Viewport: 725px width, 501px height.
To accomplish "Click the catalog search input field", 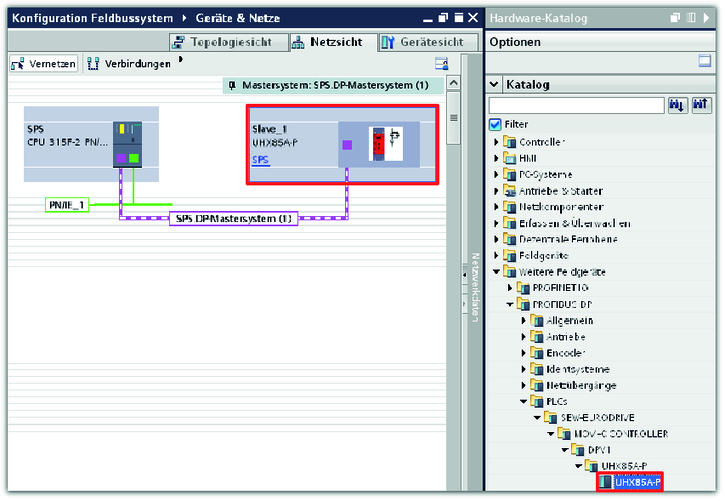I will click(x=576, y=105).
